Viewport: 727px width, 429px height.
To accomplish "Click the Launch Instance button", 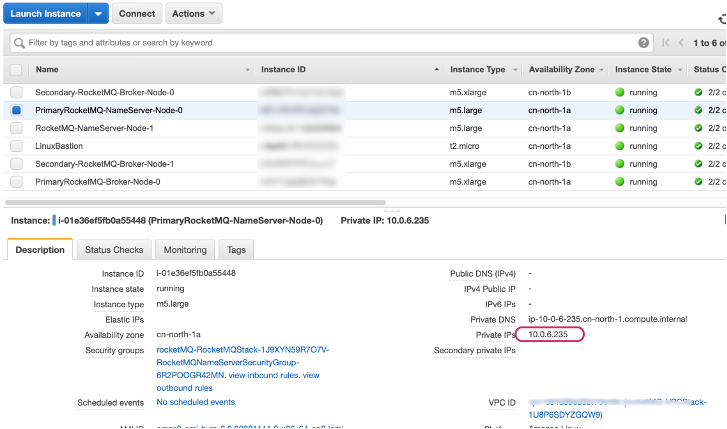I will pyautogui.click(x=45, y=13).
